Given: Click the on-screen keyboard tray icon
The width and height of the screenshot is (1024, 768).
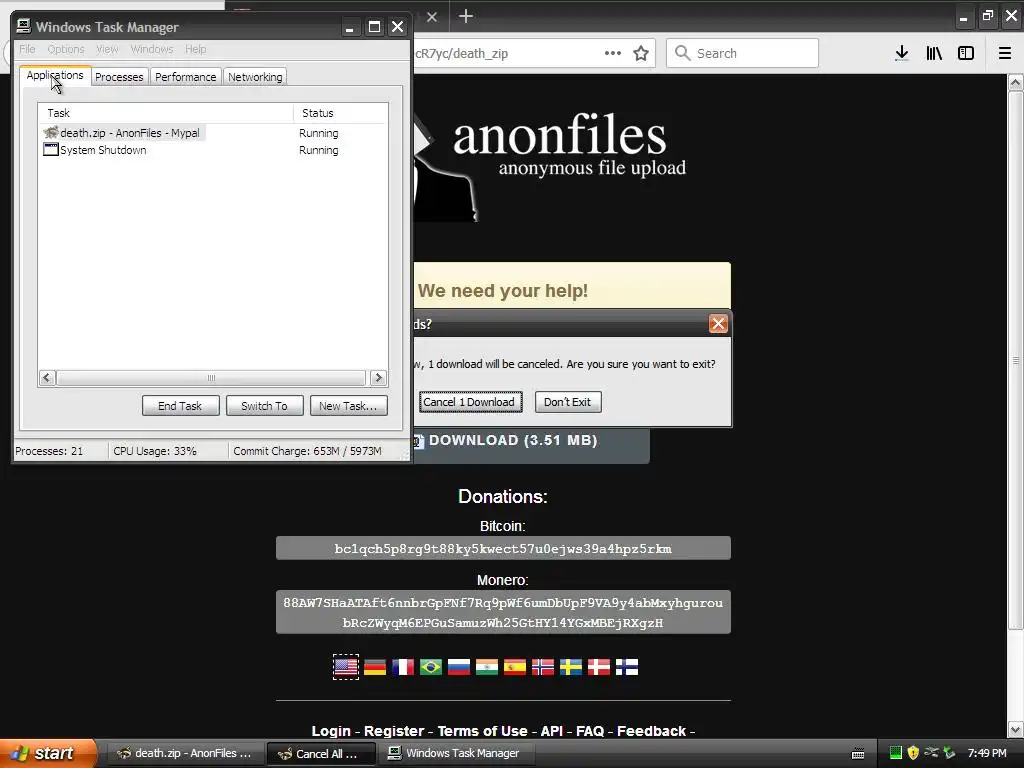Looking at the screenshot, I should click(x=858, y=754).
